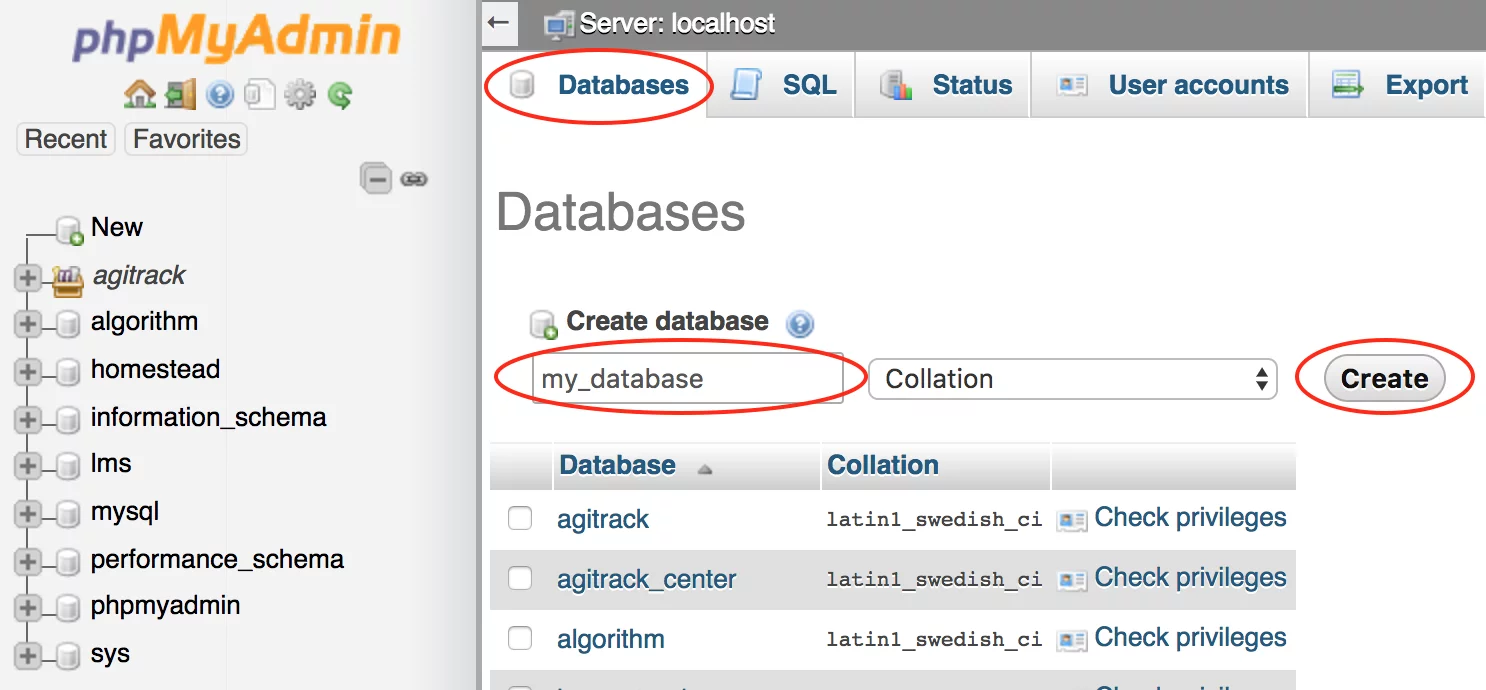Click Check privileges link for agitrack

tap(1189, 518)
